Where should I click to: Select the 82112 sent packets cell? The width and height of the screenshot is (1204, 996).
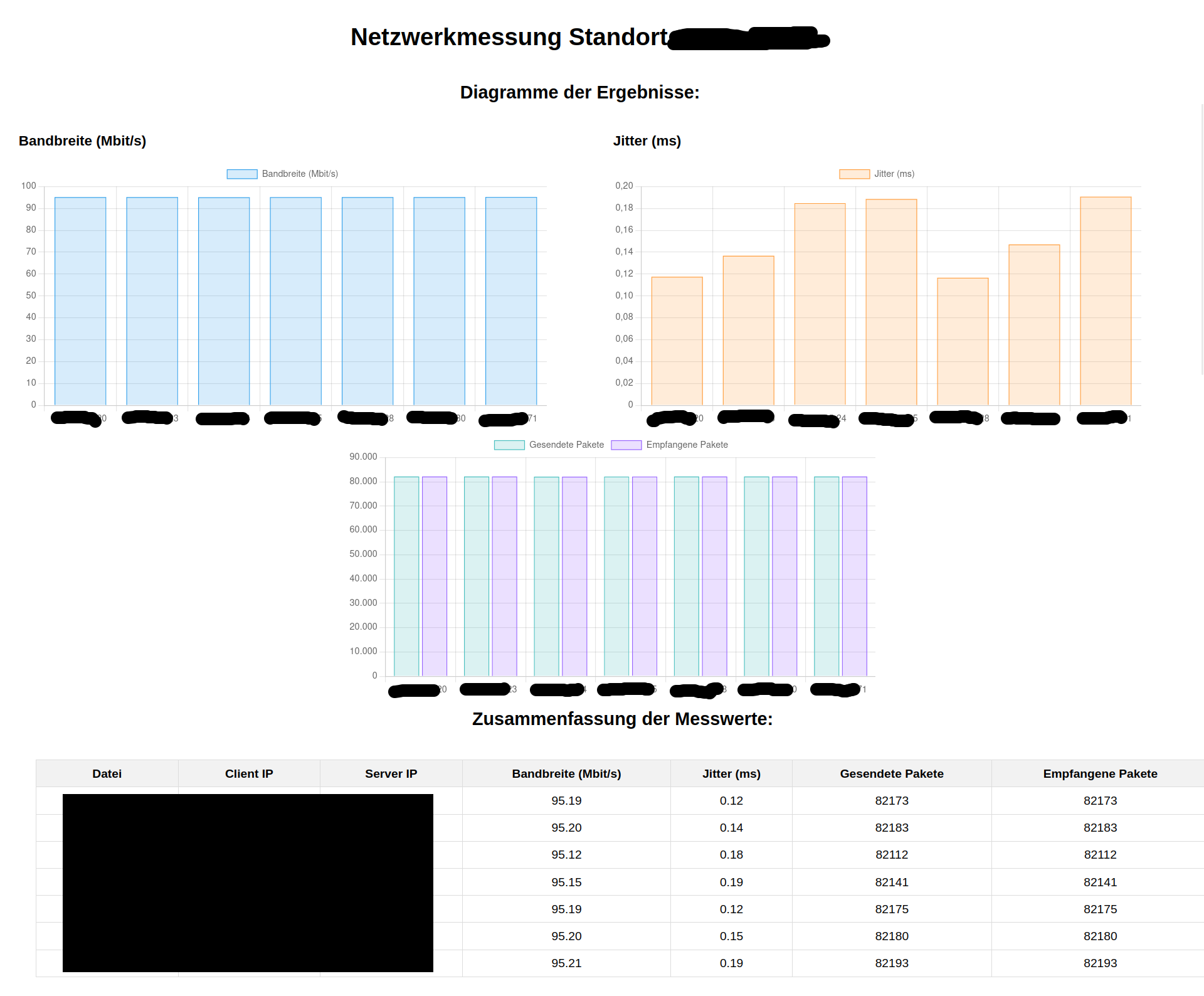(891, 855)
